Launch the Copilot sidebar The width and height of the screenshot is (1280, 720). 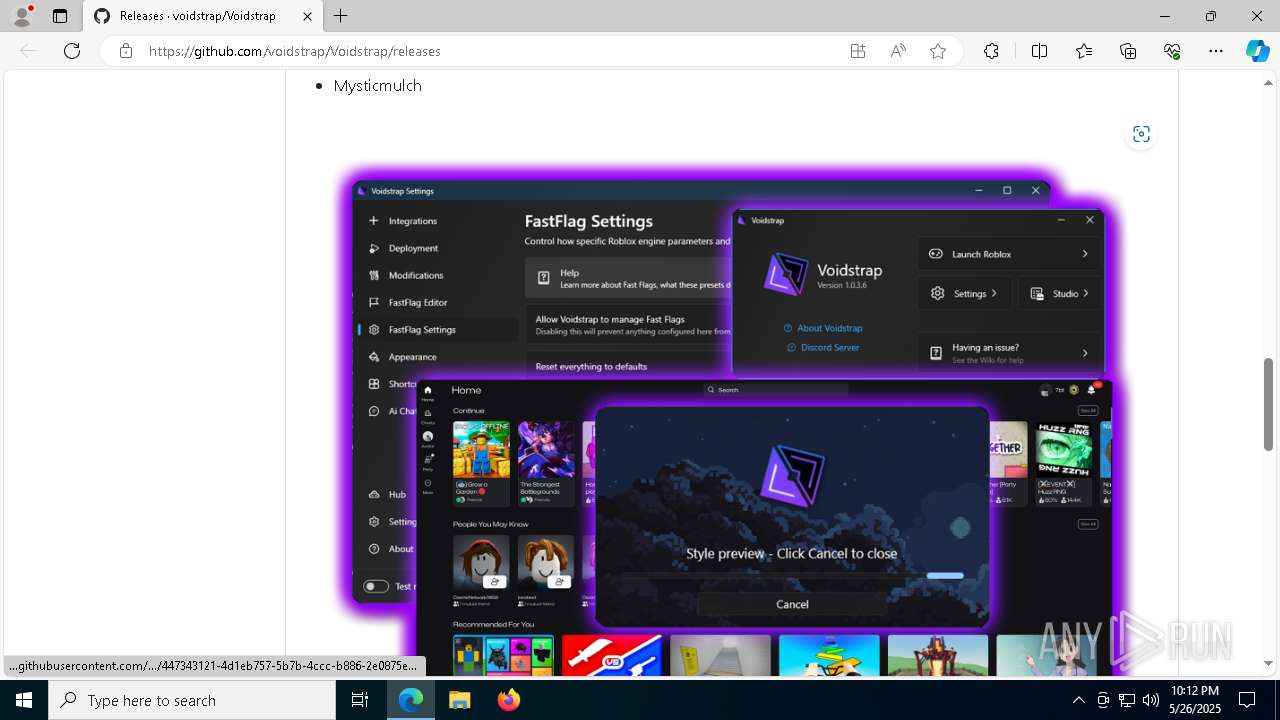[1257, 51]
